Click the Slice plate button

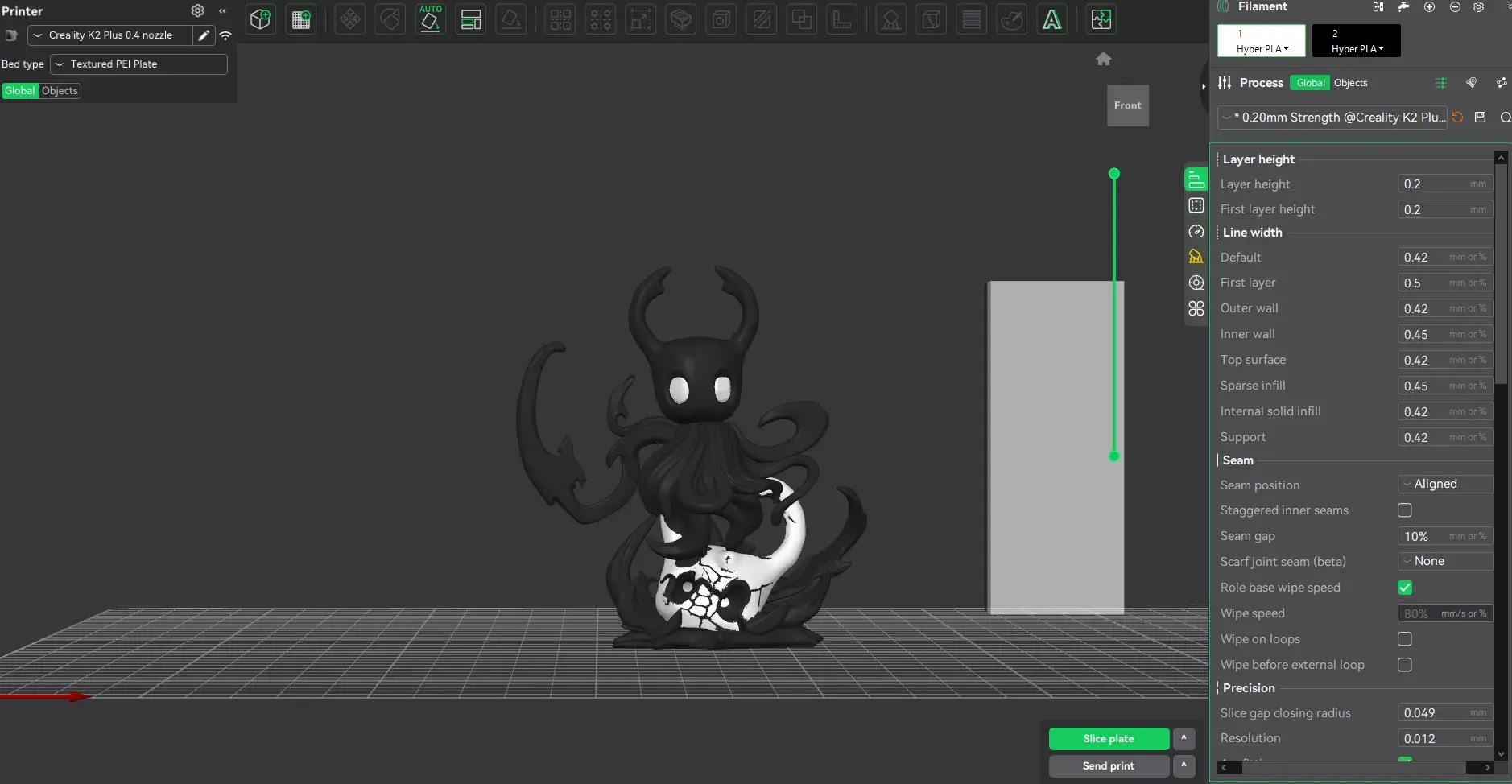point(1109,739)
